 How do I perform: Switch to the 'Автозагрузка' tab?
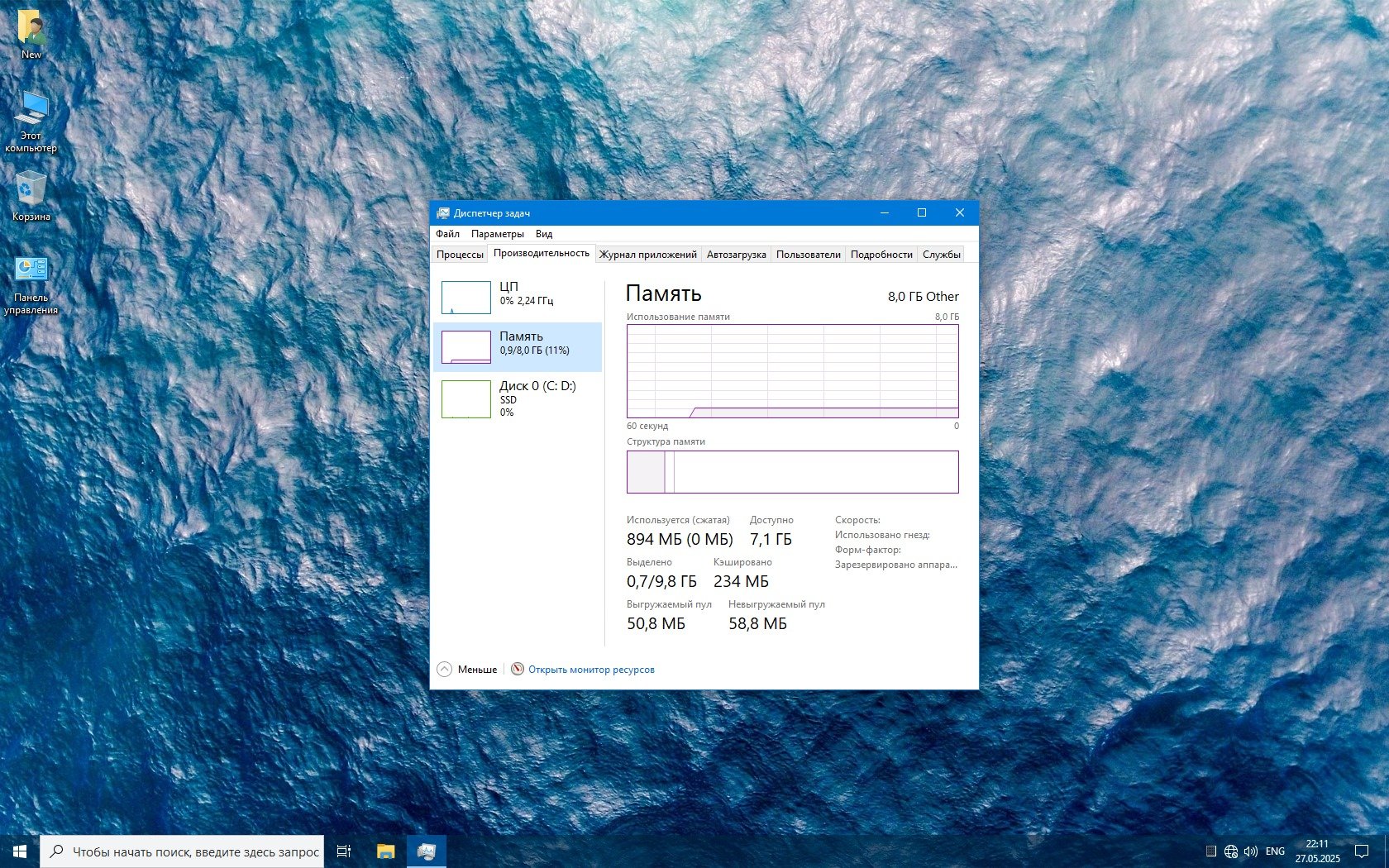tap(736, 255)
